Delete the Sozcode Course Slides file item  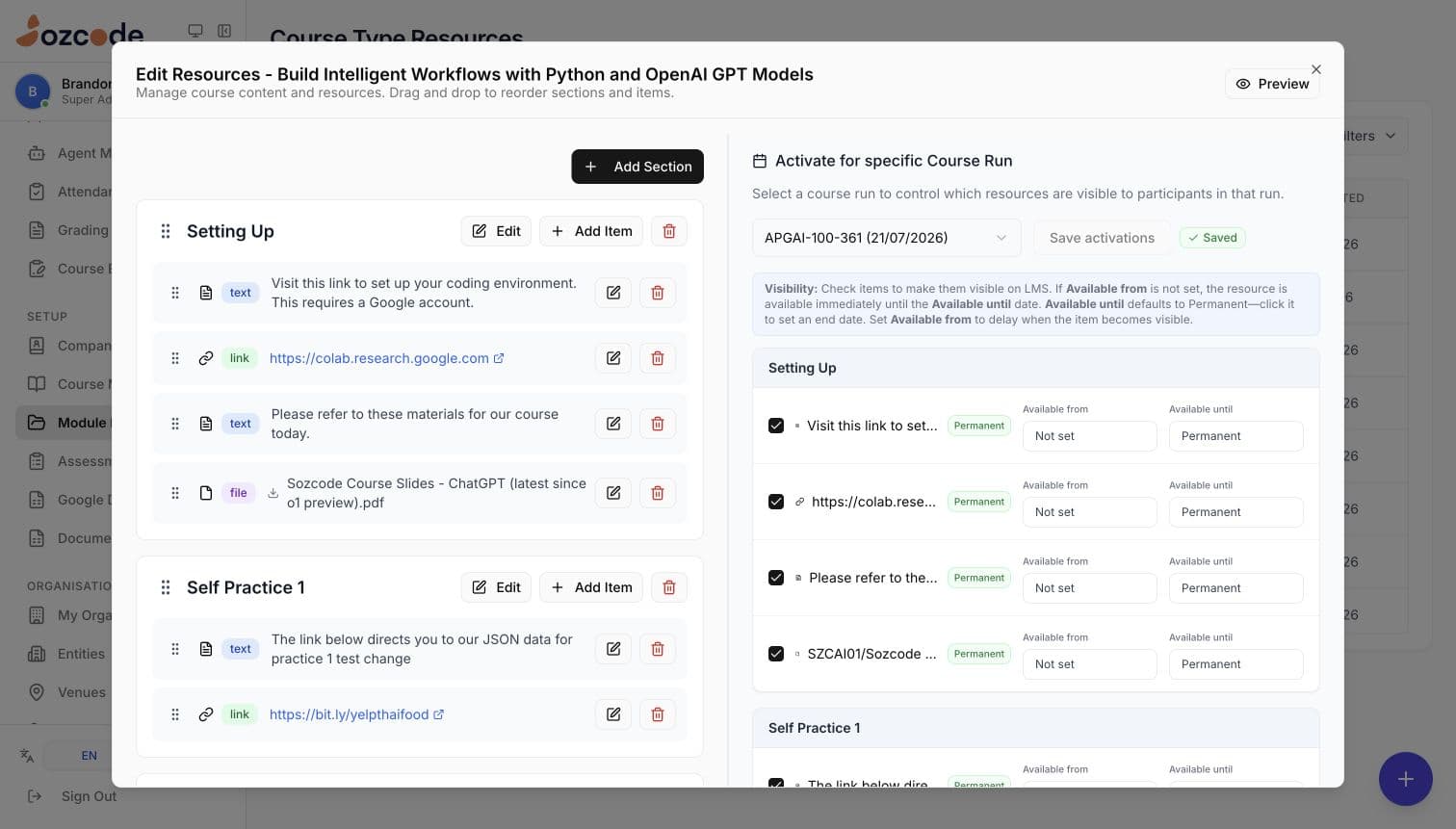(x=658, y=493)
